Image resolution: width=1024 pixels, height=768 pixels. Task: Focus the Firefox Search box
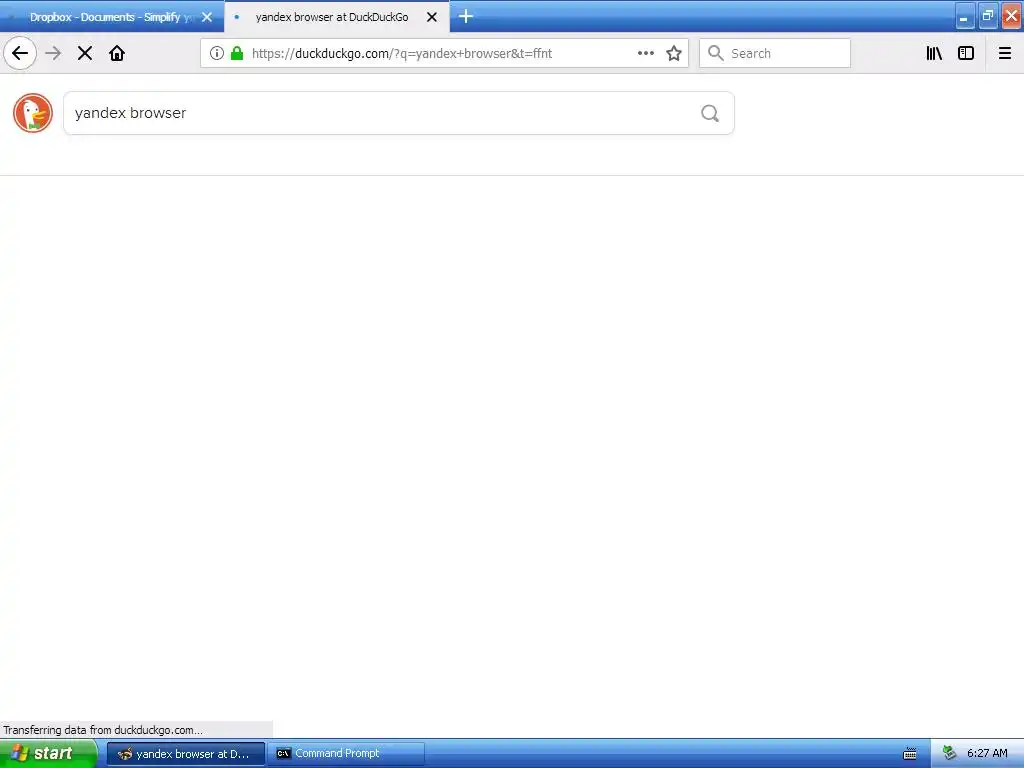(775, 54)
